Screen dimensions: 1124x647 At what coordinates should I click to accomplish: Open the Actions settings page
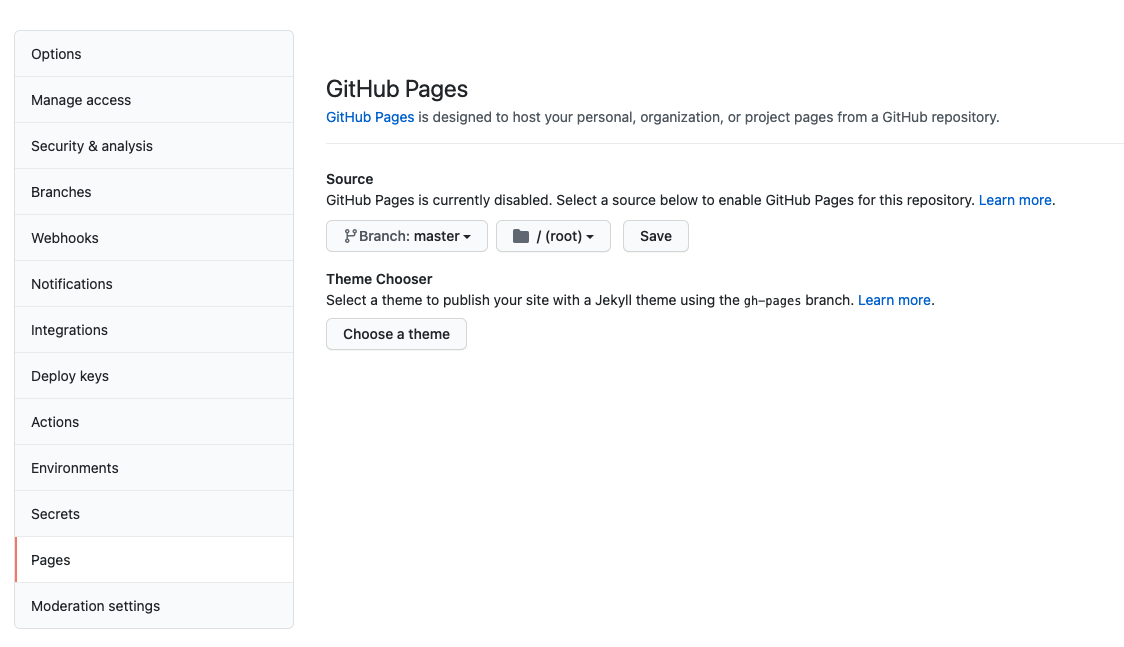tap(153, 422)
